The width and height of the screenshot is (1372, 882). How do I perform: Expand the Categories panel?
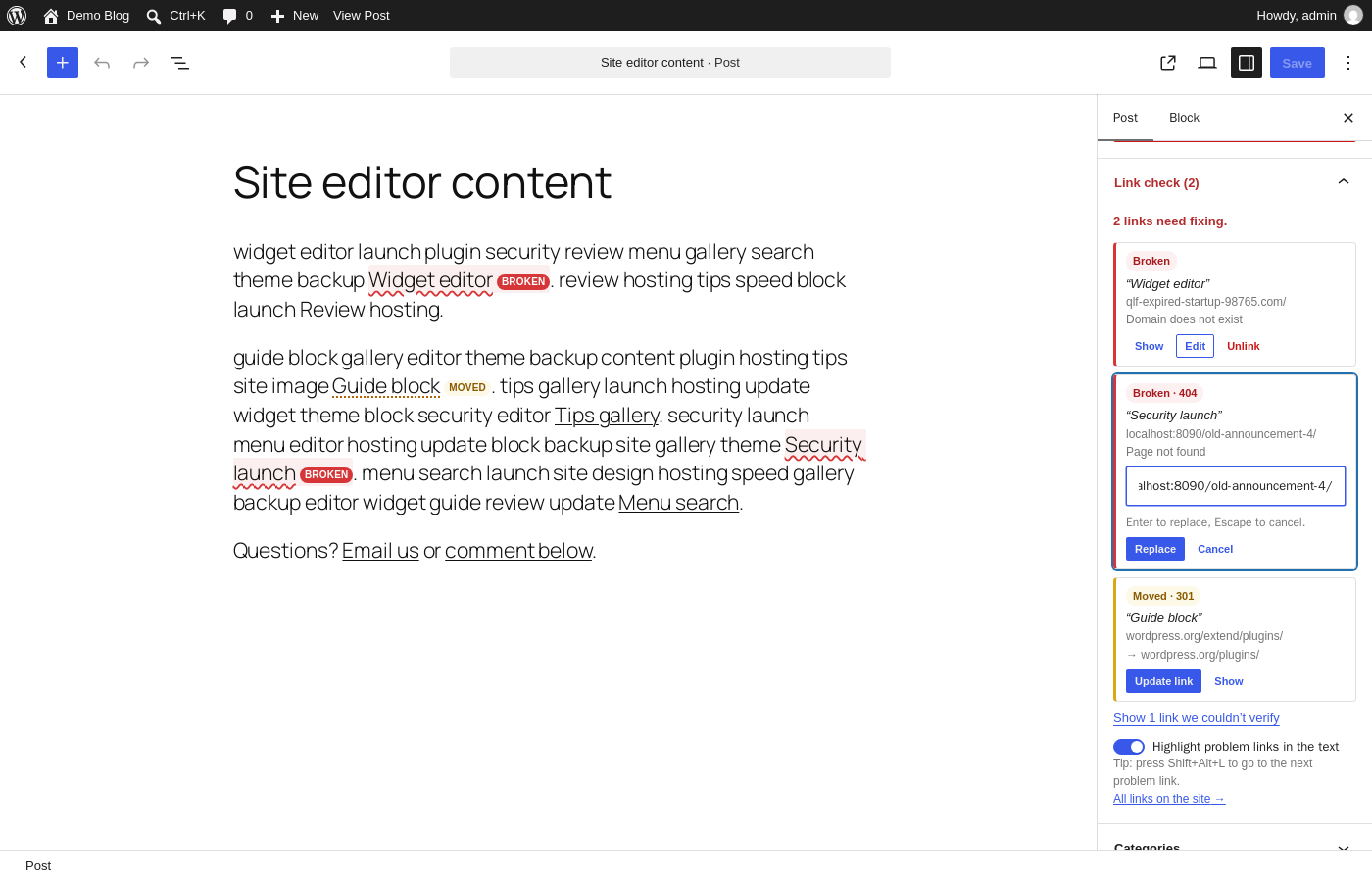1234,847
